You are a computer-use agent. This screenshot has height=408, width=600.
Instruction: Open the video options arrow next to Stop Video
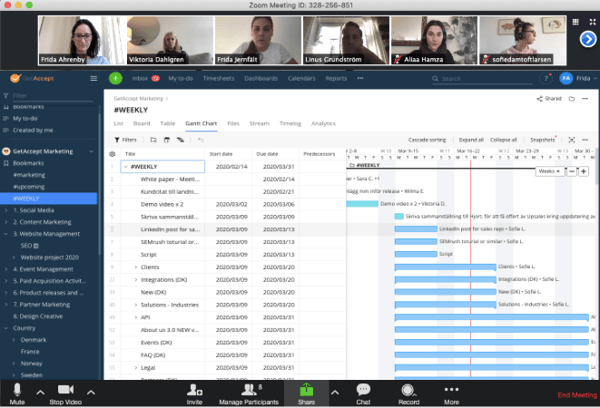click(x=91, y=392)
